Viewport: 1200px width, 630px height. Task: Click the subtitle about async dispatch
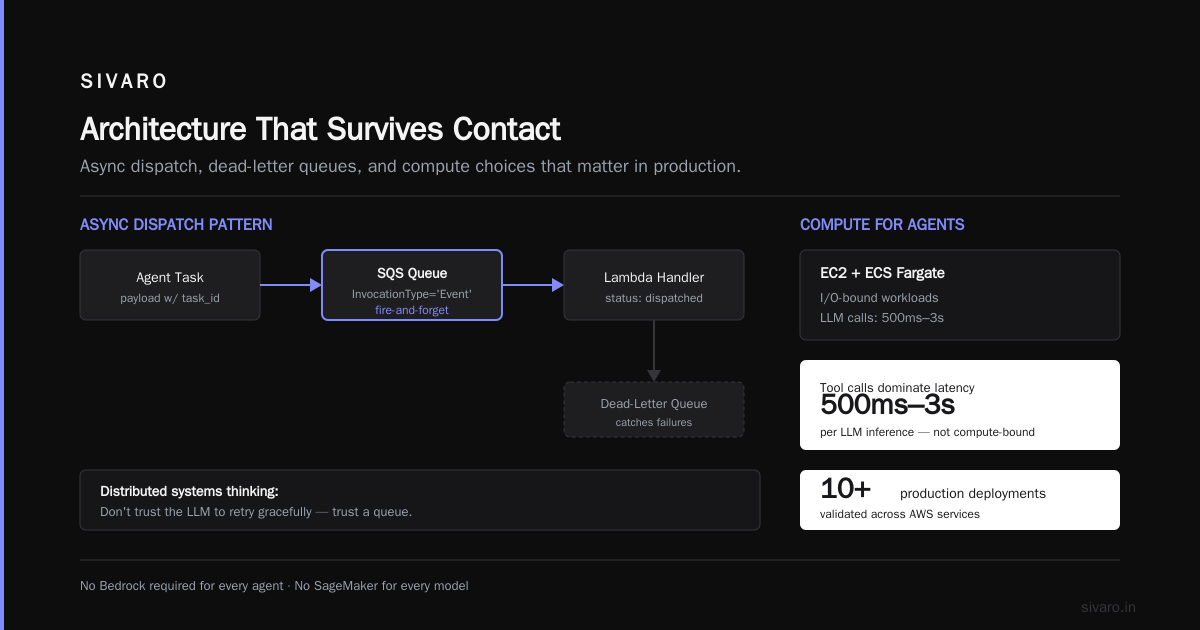[x=410, y=166]
